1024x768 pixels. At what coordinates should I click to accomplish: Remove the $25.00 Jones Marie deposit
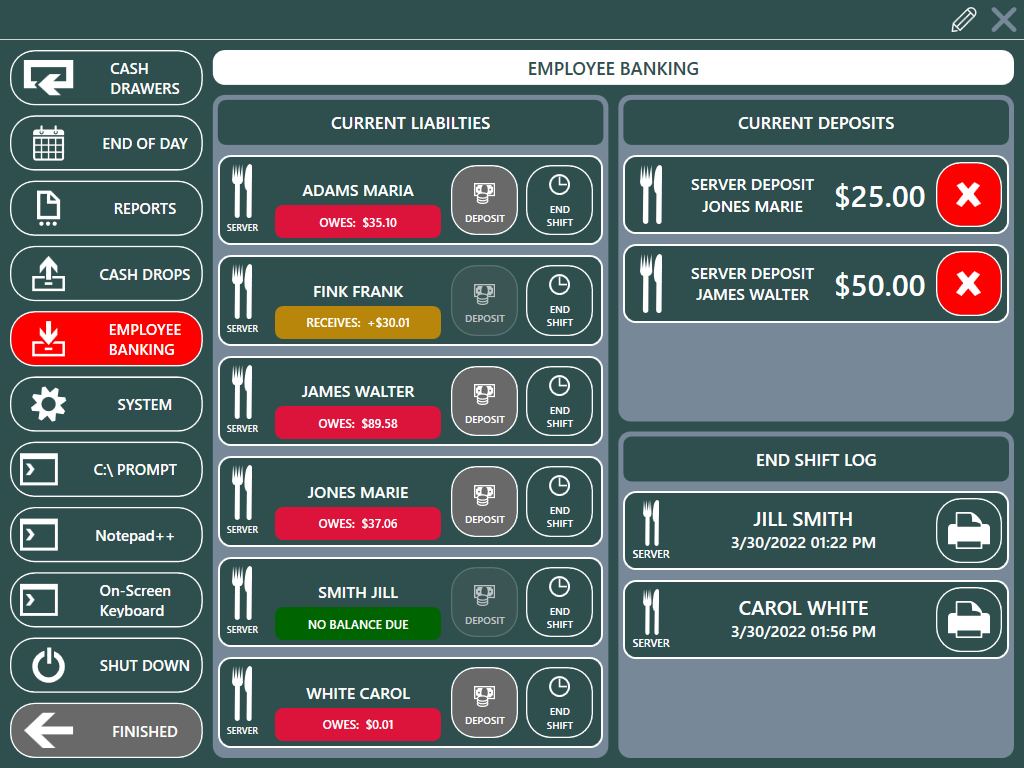point(968,195)
